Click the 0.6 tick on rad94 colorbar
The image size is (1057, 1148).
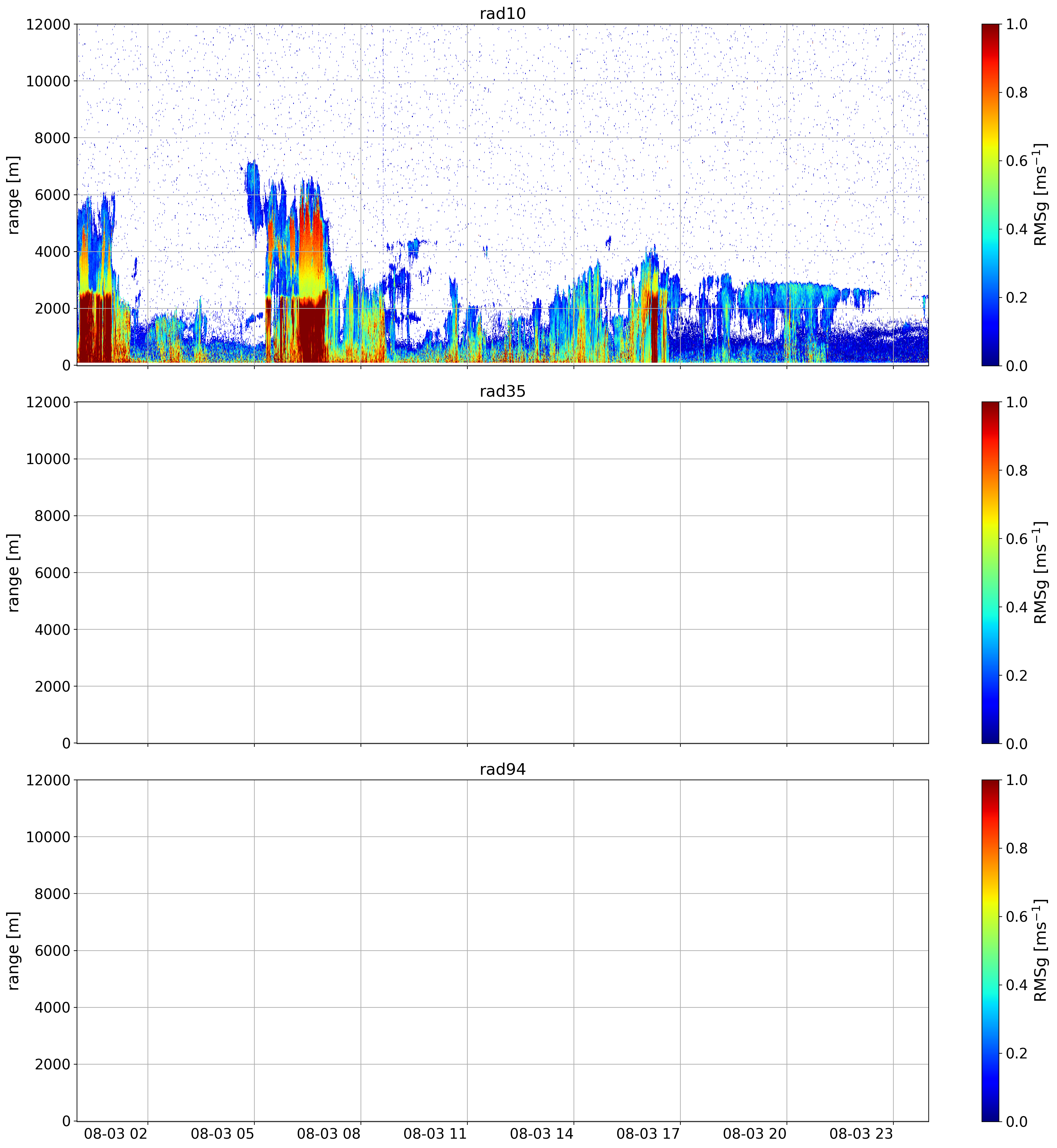pyautogui.click(x=1016, y=917)
